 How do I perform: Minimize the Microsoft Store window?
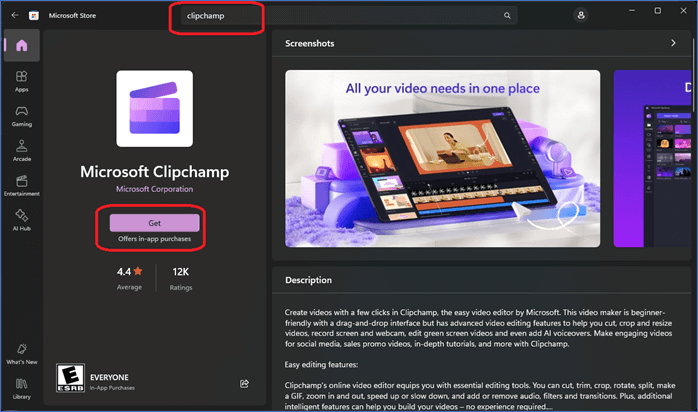(x=632, y=11)
